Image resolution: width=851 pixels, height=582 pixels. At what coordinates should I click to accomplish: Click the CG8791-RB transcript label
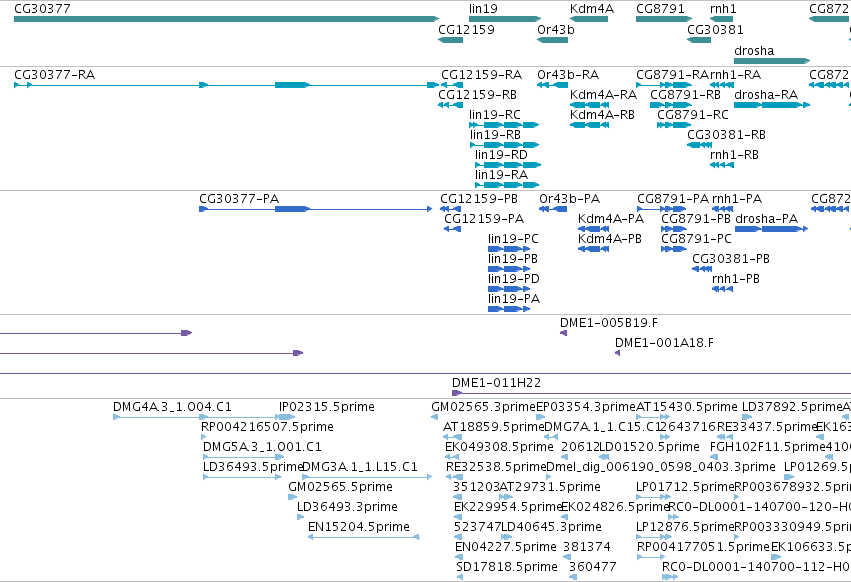pyautogui.click(x=685, y=95)
